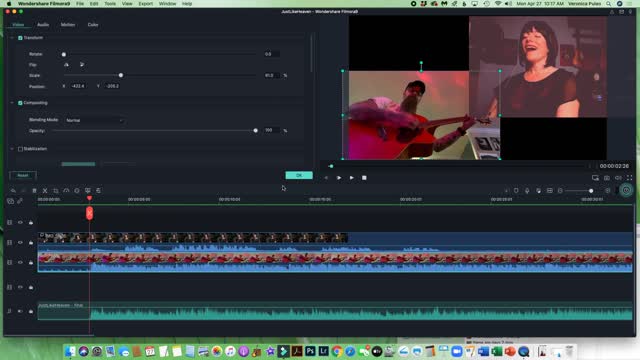640x360 pixels.
Task: Hide the top empty video track with its eye
Action: (x=20, y=222)
